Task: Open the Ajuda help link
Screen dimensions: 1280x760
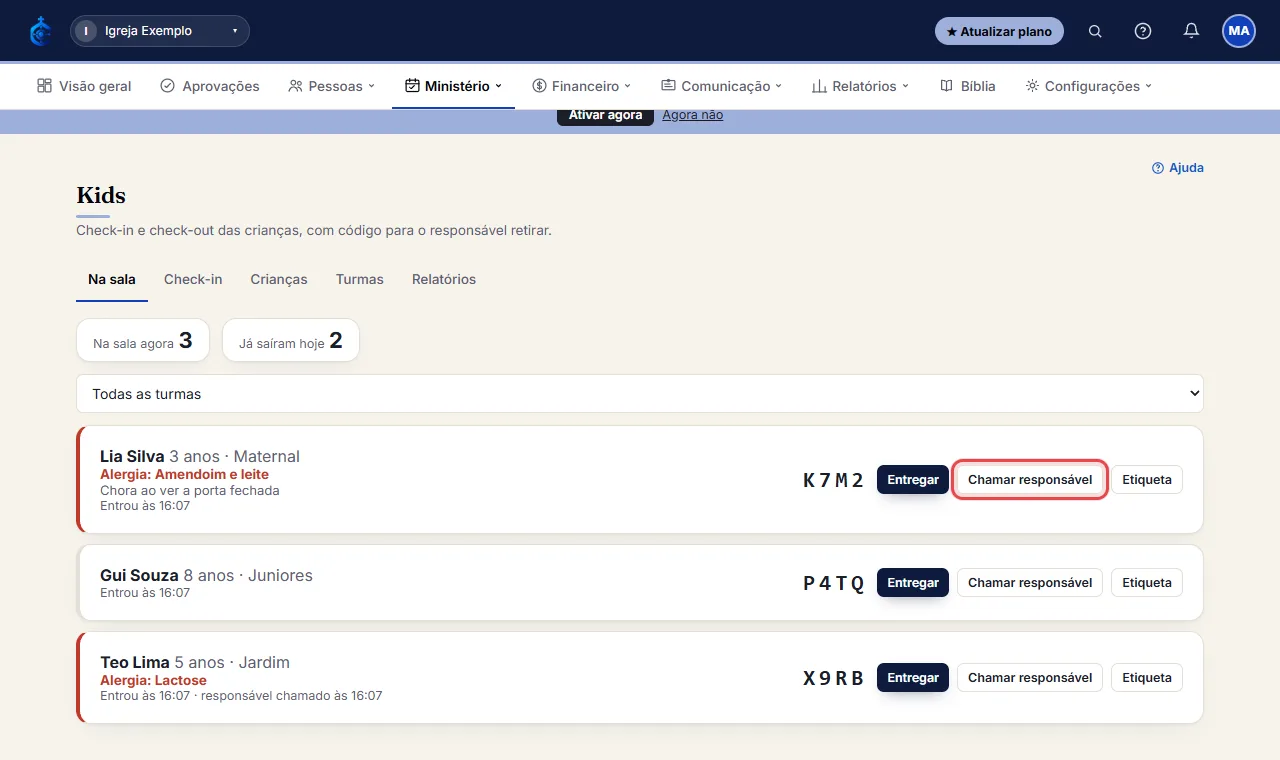Action: click(1178, 168)
